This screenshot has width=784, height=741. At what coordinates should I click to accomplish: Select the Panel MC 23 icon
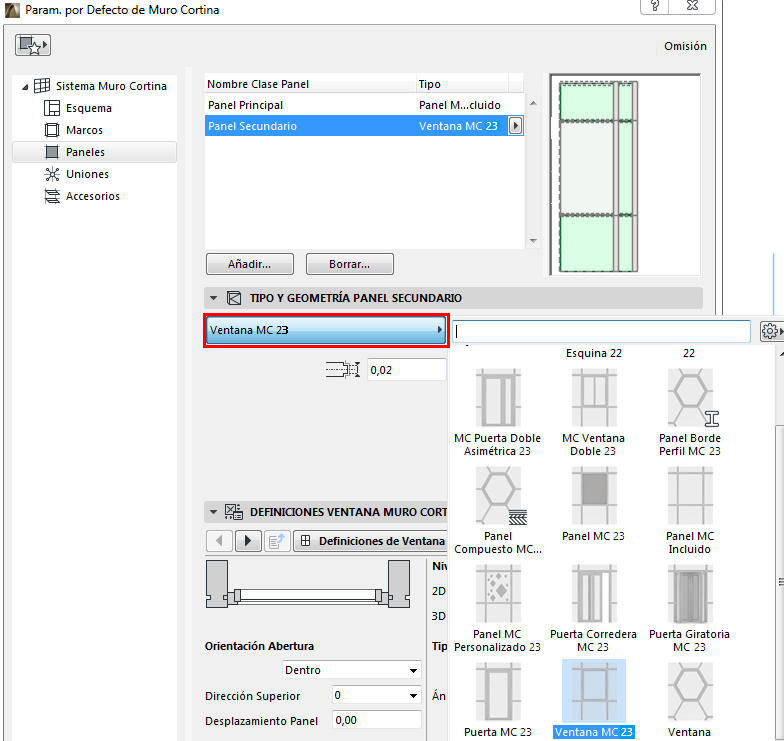point(594,495)
